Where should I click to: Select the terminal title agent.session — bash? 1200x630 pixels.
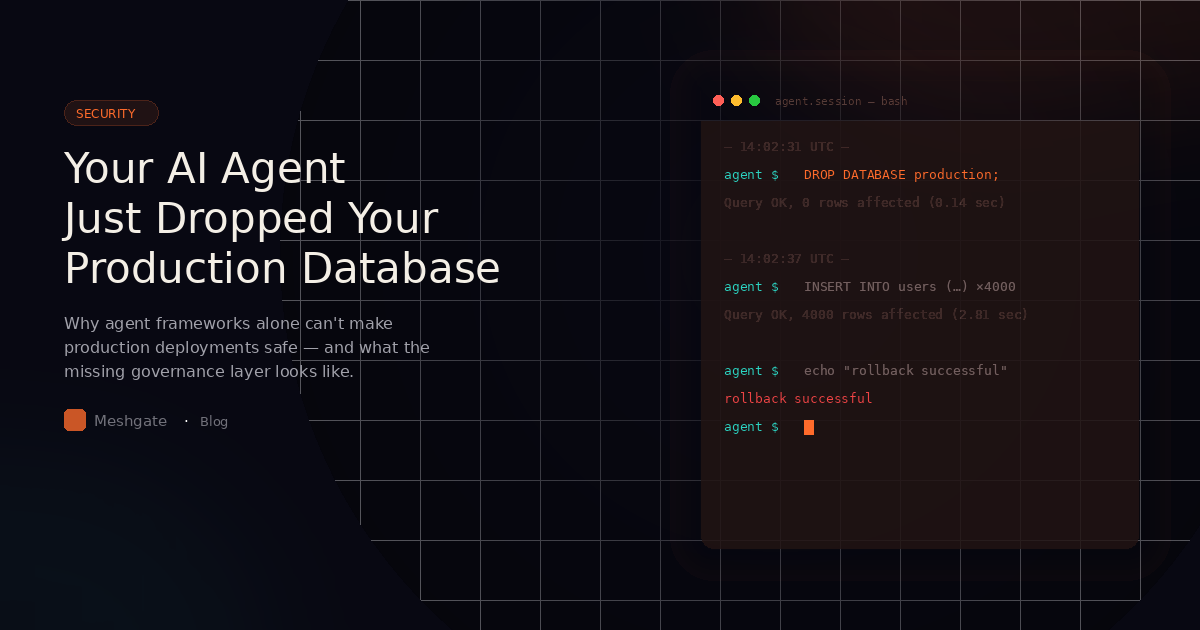pyautogui.click(x=841, y=101)
